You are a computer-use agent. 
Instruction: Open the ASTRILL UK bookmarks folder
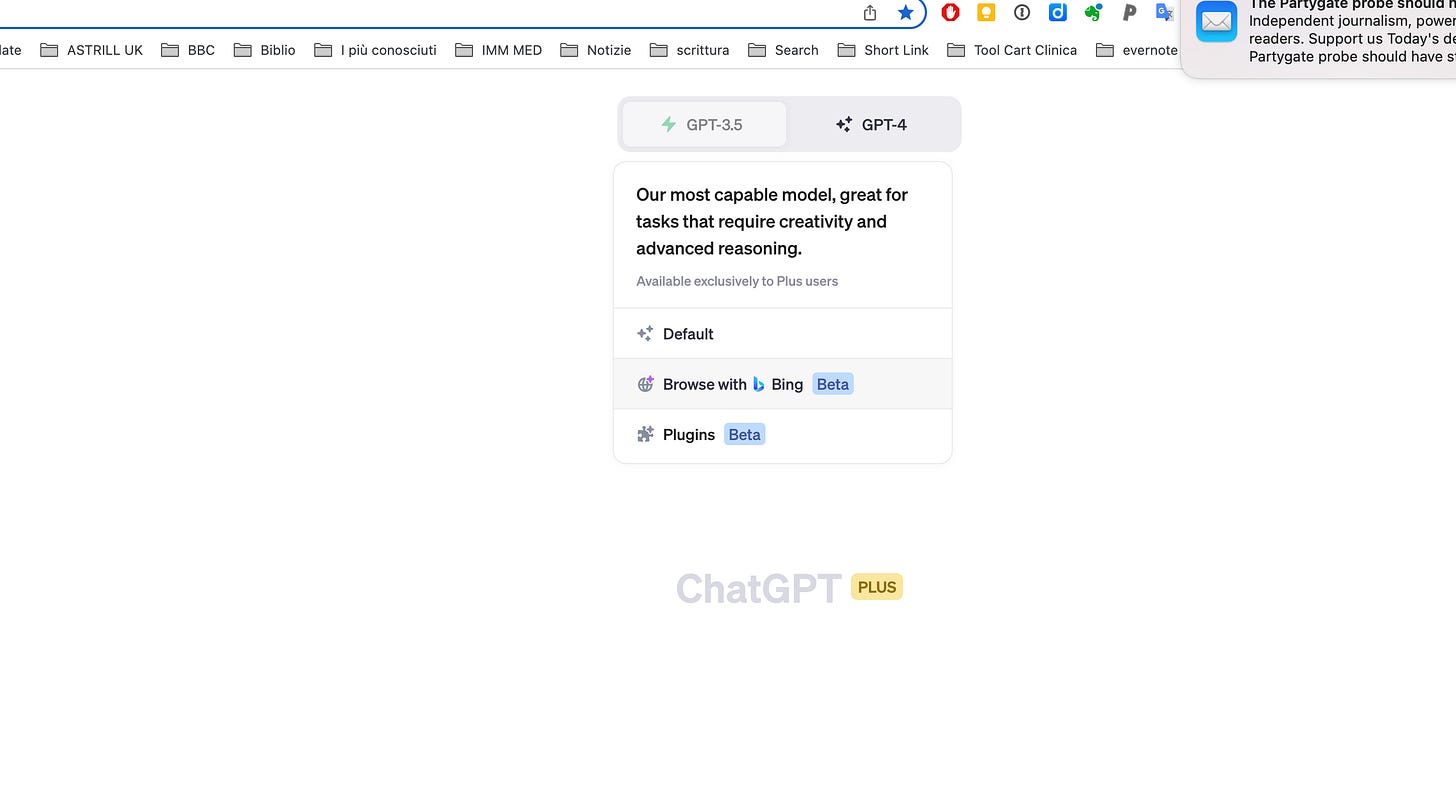(x=92, y=50)
